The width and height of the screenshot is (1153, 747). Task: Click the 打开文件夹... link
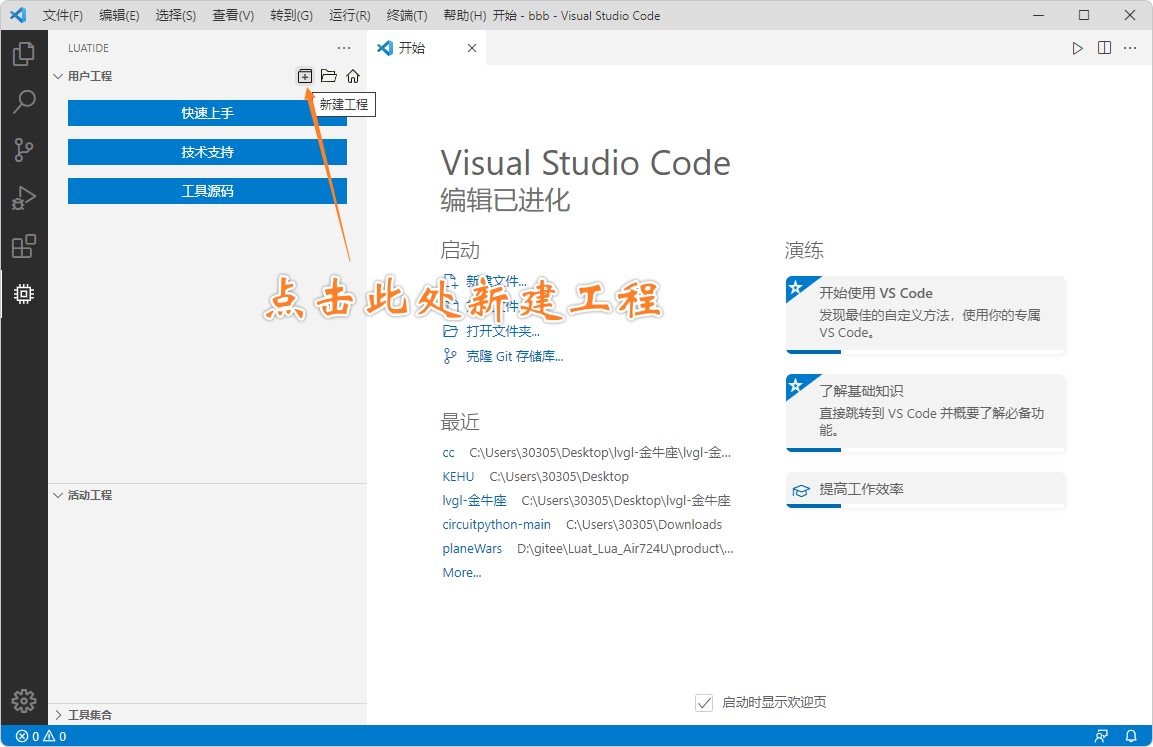tap(502, 332)
